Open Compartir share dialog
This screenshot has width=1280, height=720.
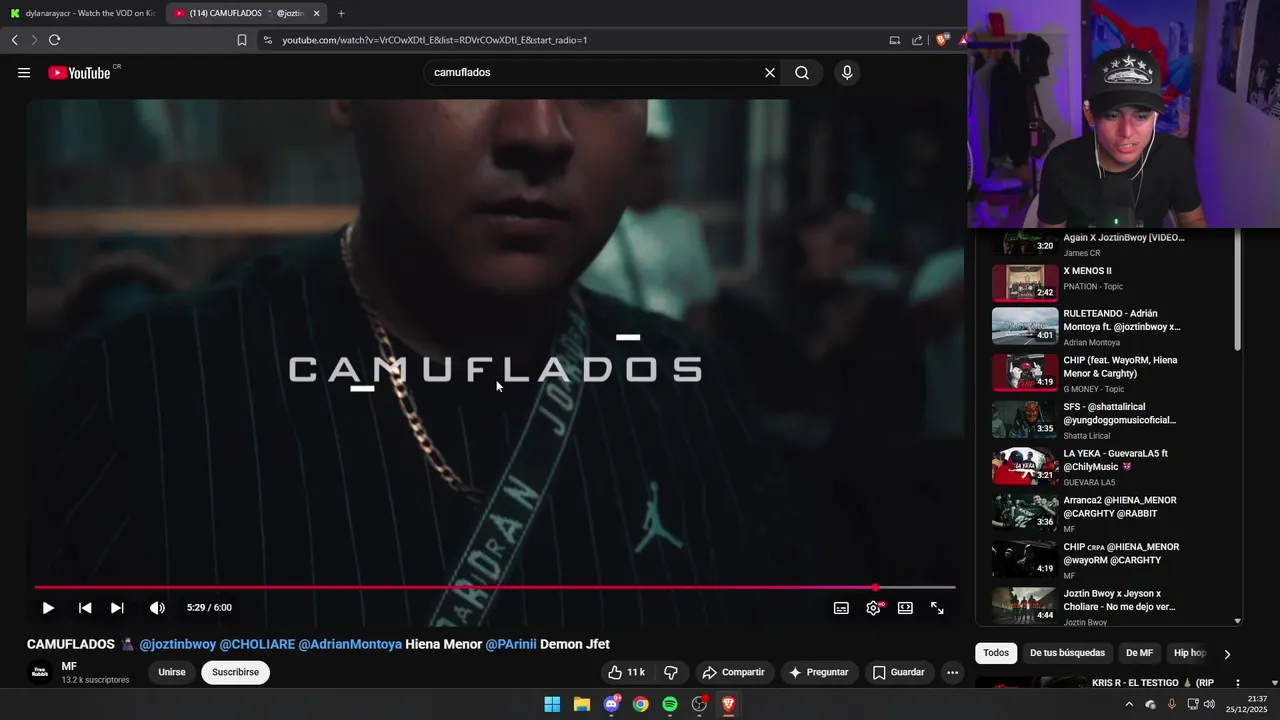tap(733, 672)
